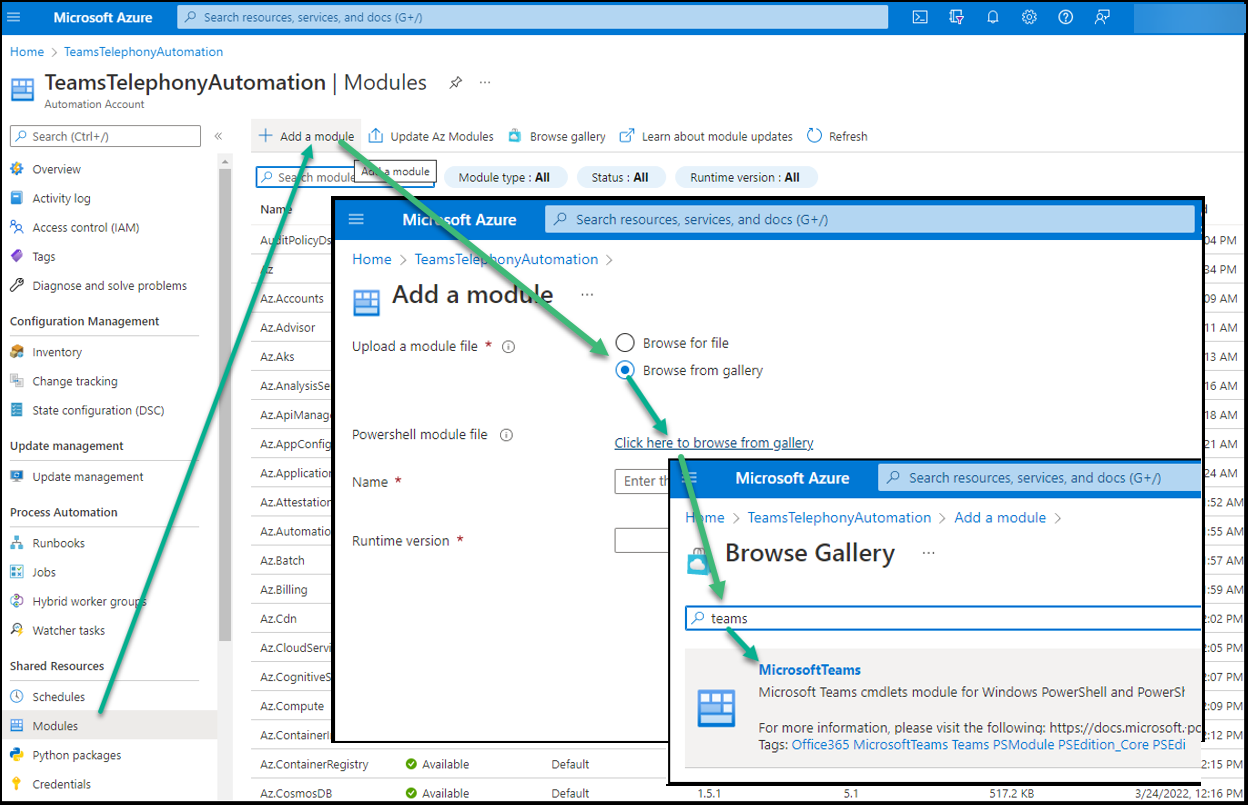Open Runbooks under Process Automation

coord(59,543)
